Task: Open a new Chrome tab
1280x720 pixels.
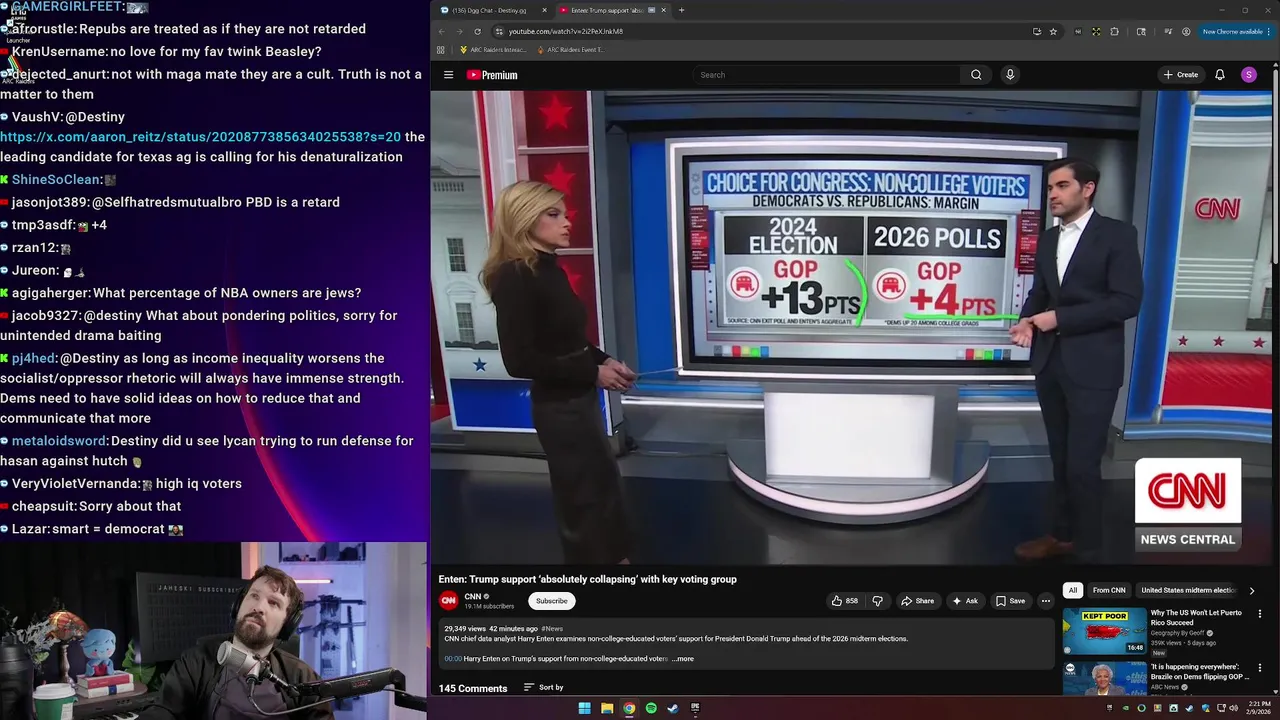Action: click(x=681, y=10)
